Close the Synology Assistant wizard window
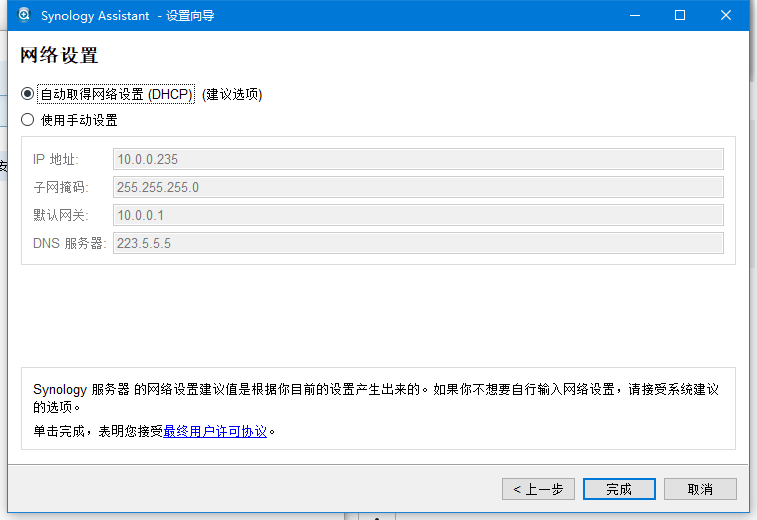 click(726, 15)
